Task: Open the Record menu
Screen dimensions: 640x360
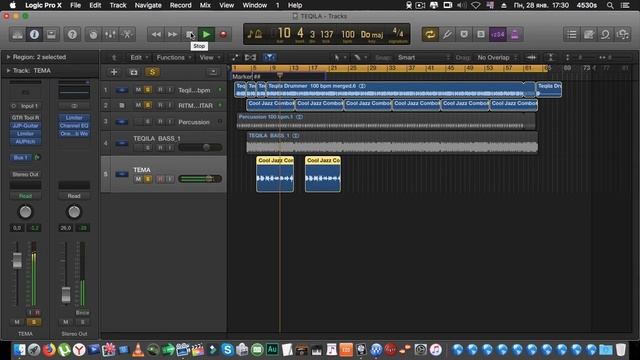Action: point(180,5)
